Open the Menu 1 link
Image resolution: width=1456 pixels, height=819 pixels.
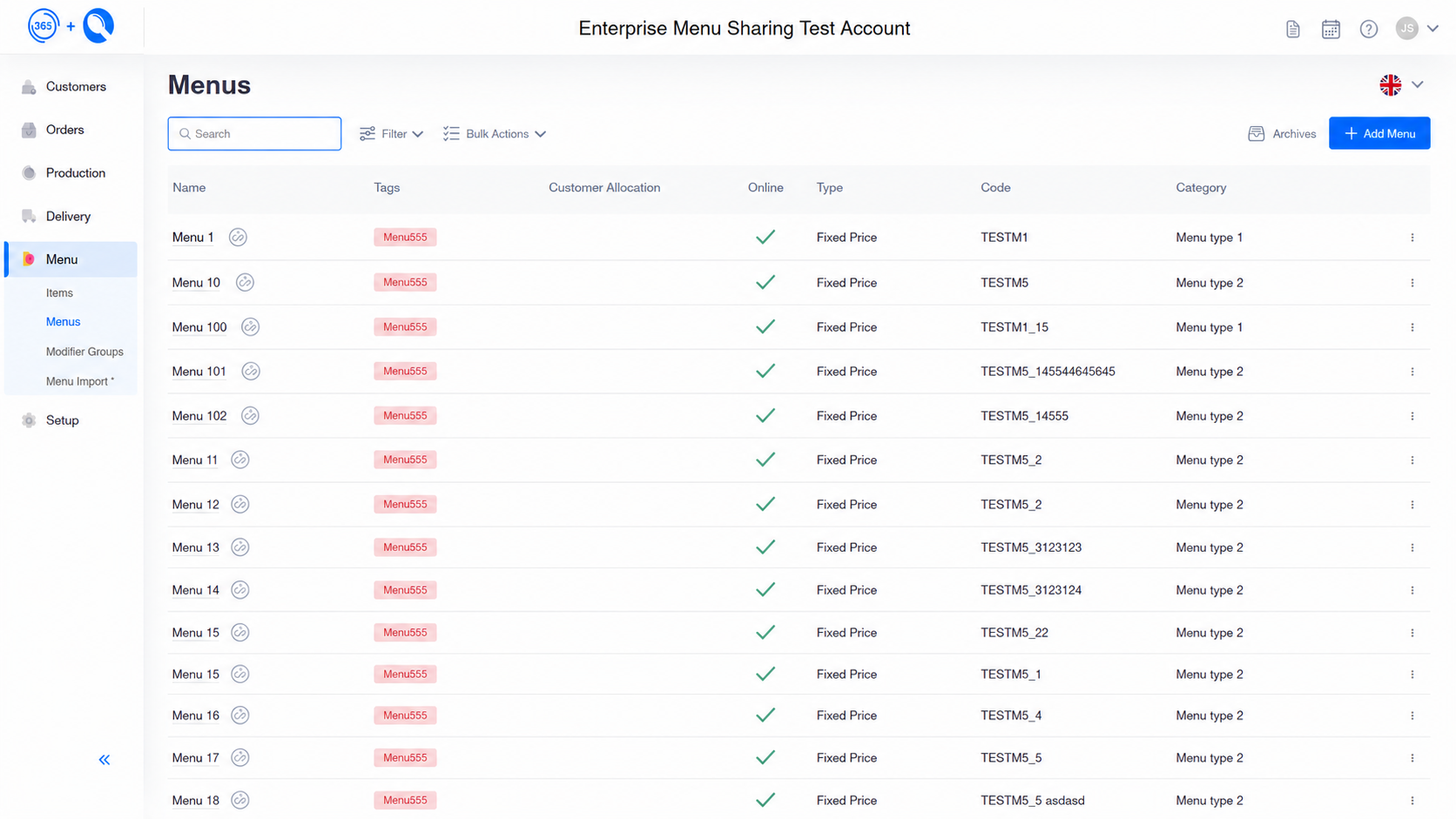193,237
